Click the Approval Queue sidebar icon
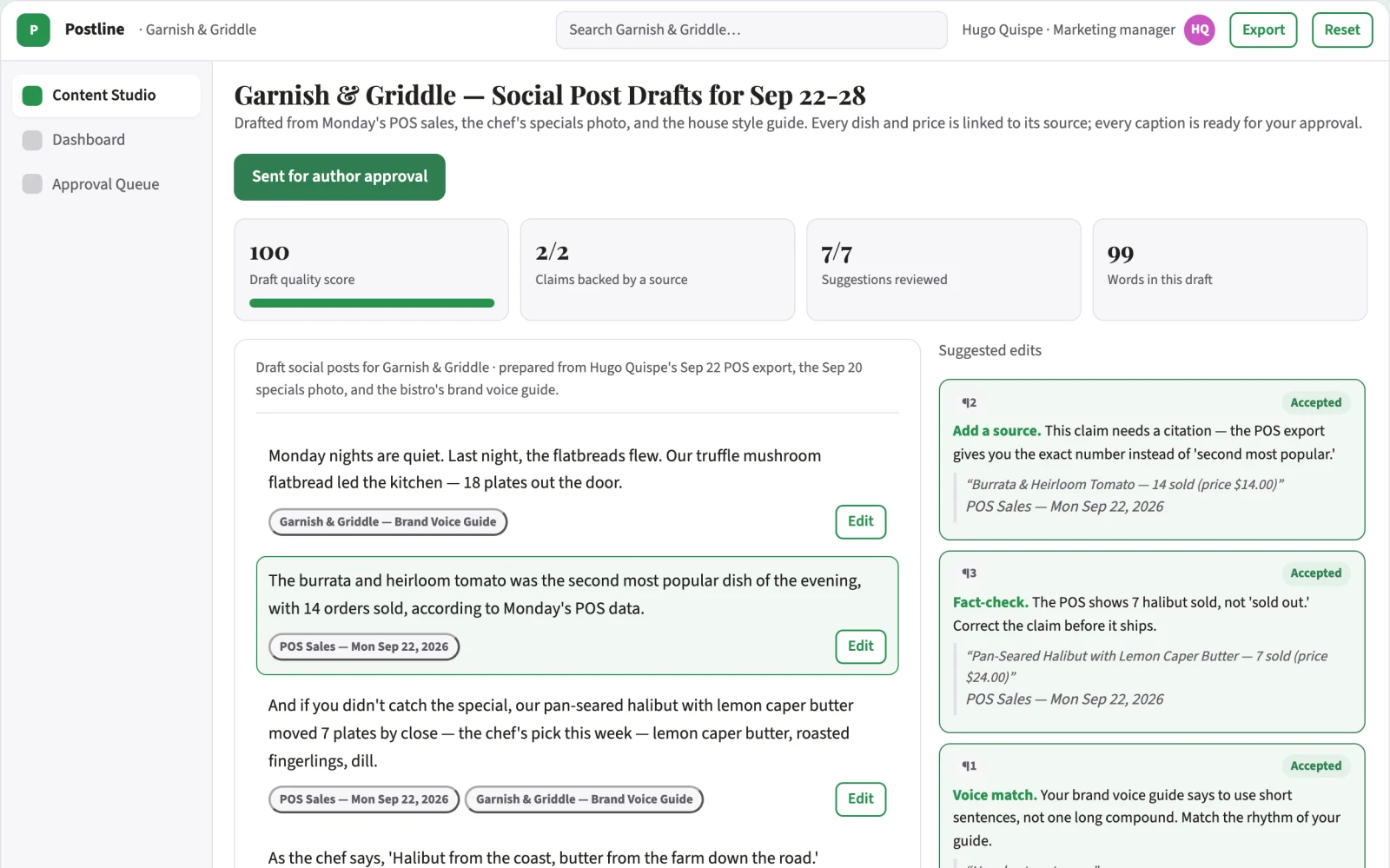This screenshot has height=868, width=1390. [32, 184]
